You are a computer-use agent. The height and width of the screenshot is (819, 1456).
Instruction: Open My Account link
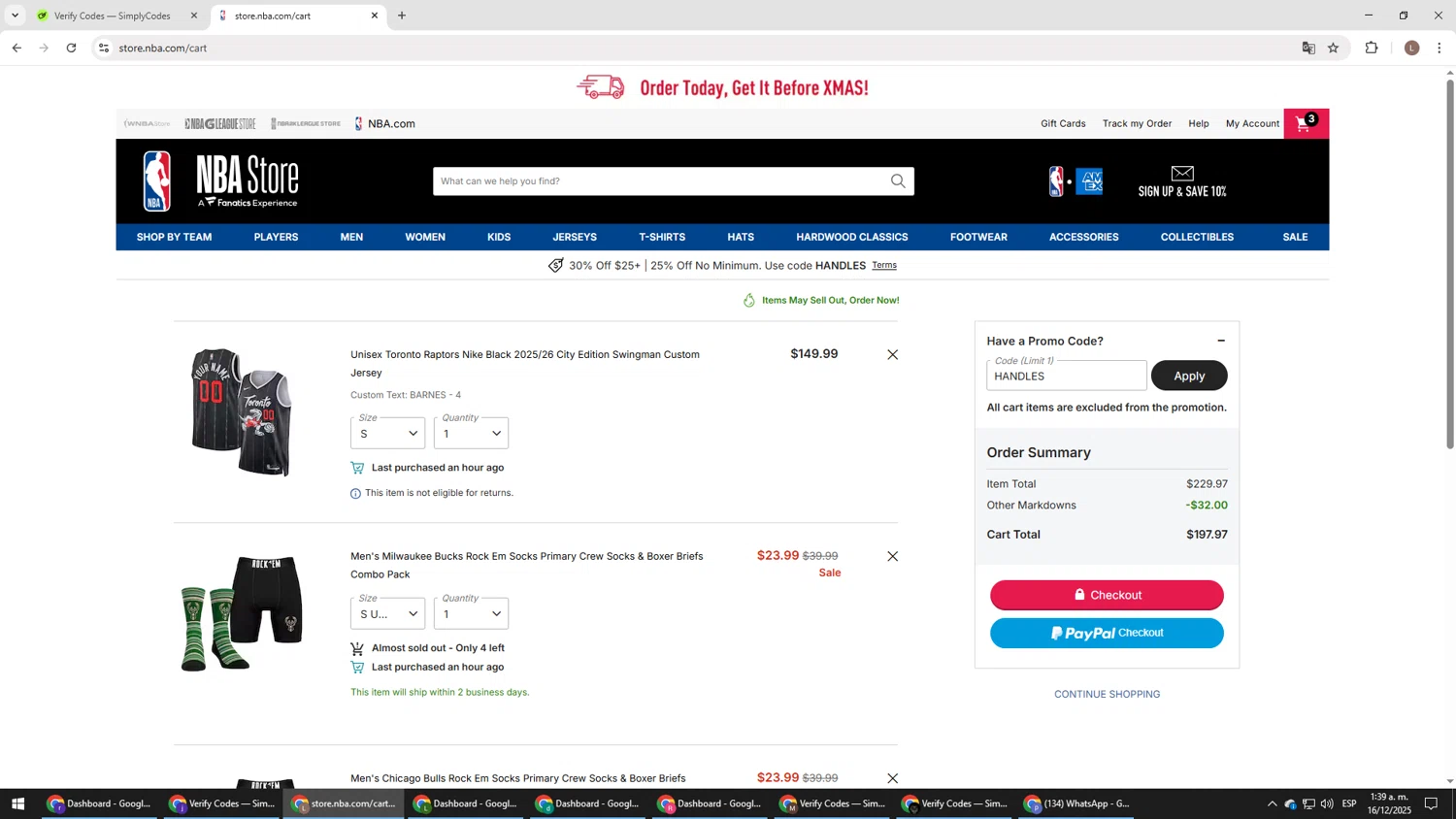pos(1252,123)
